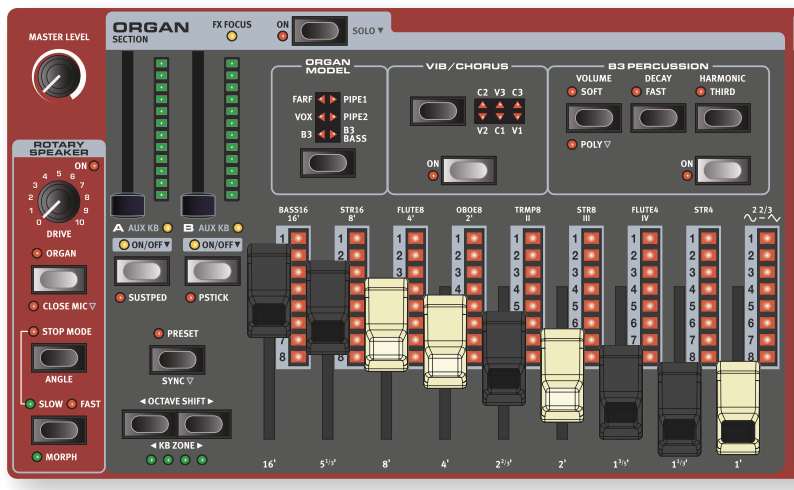Click the white 4' drawbar handle

tap(445, 342)
